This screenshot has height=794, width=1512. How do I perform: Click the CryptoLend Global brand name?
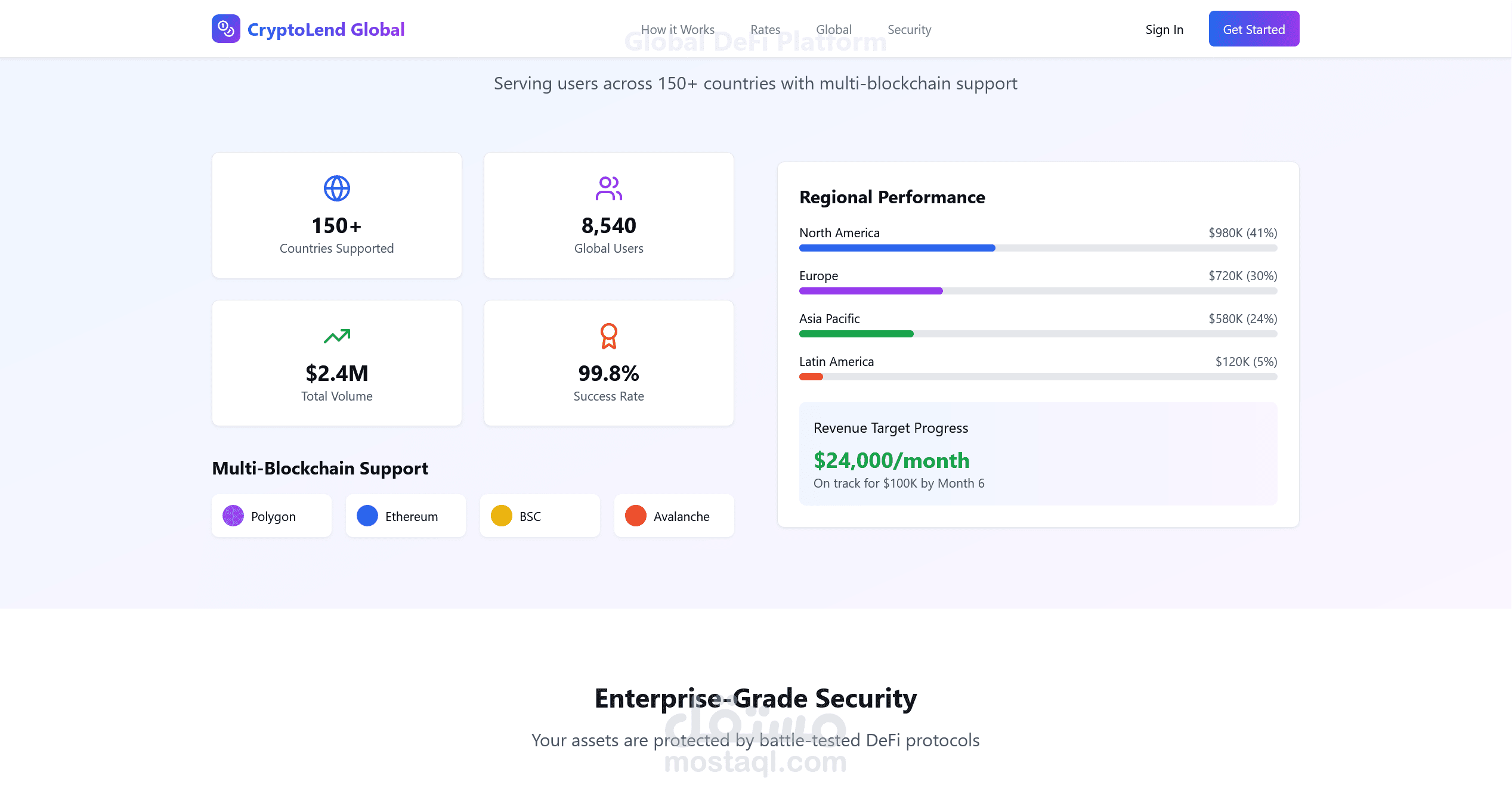(x=326, y=29)
